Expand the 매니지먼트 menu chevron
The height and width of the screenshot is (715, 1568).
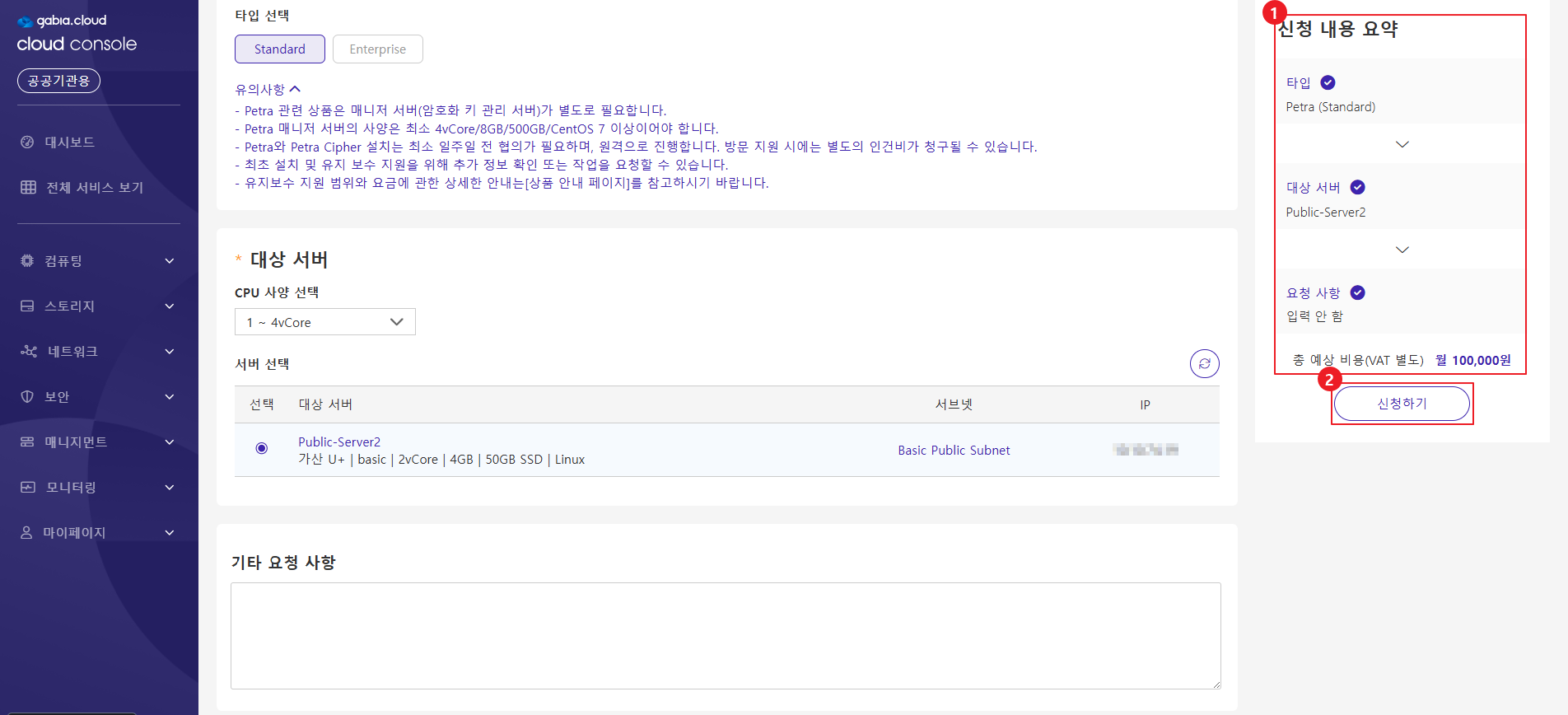[x=170, y=442]
